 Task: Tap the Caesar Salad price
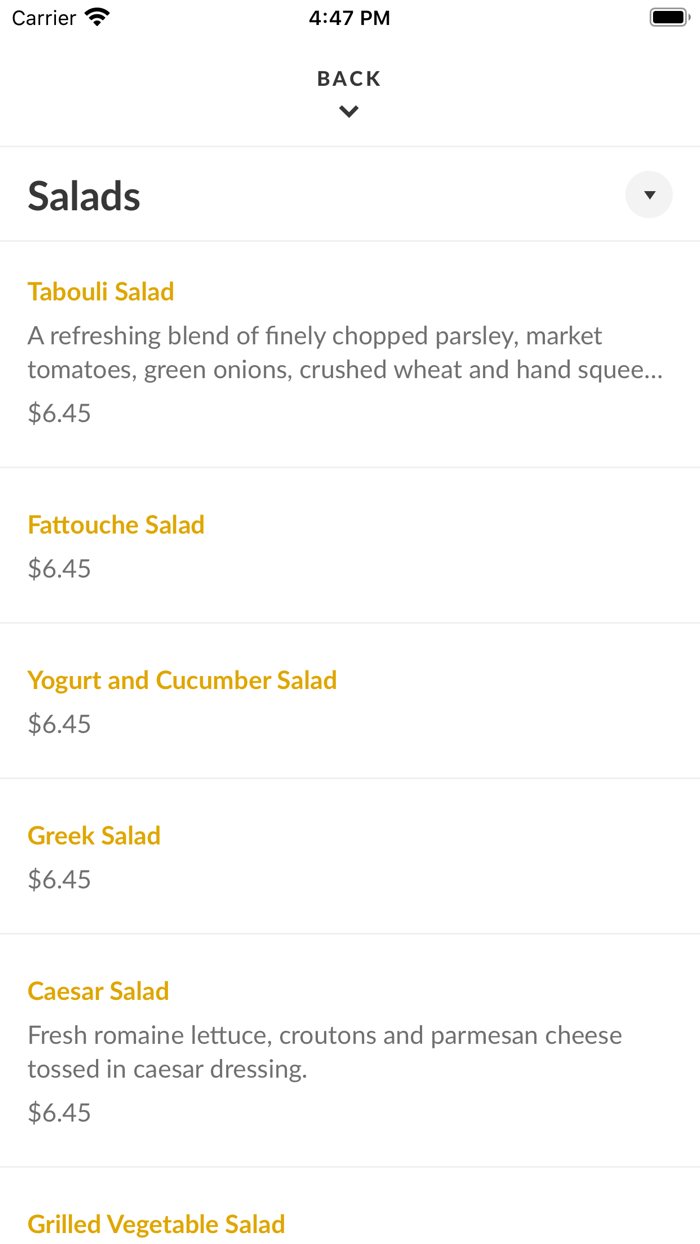point(59,1113)
